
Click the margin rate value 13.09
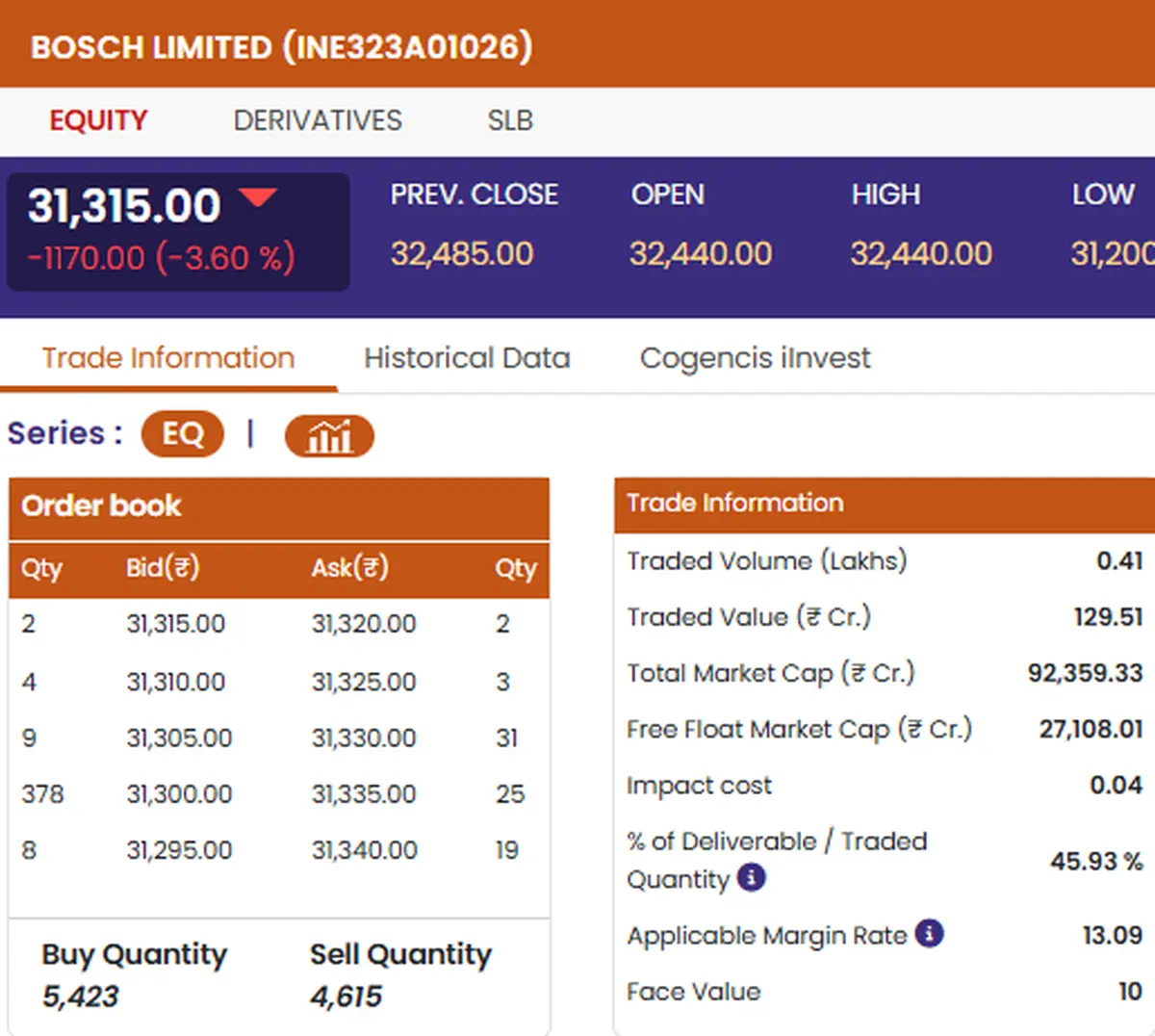coord(1113,935)
